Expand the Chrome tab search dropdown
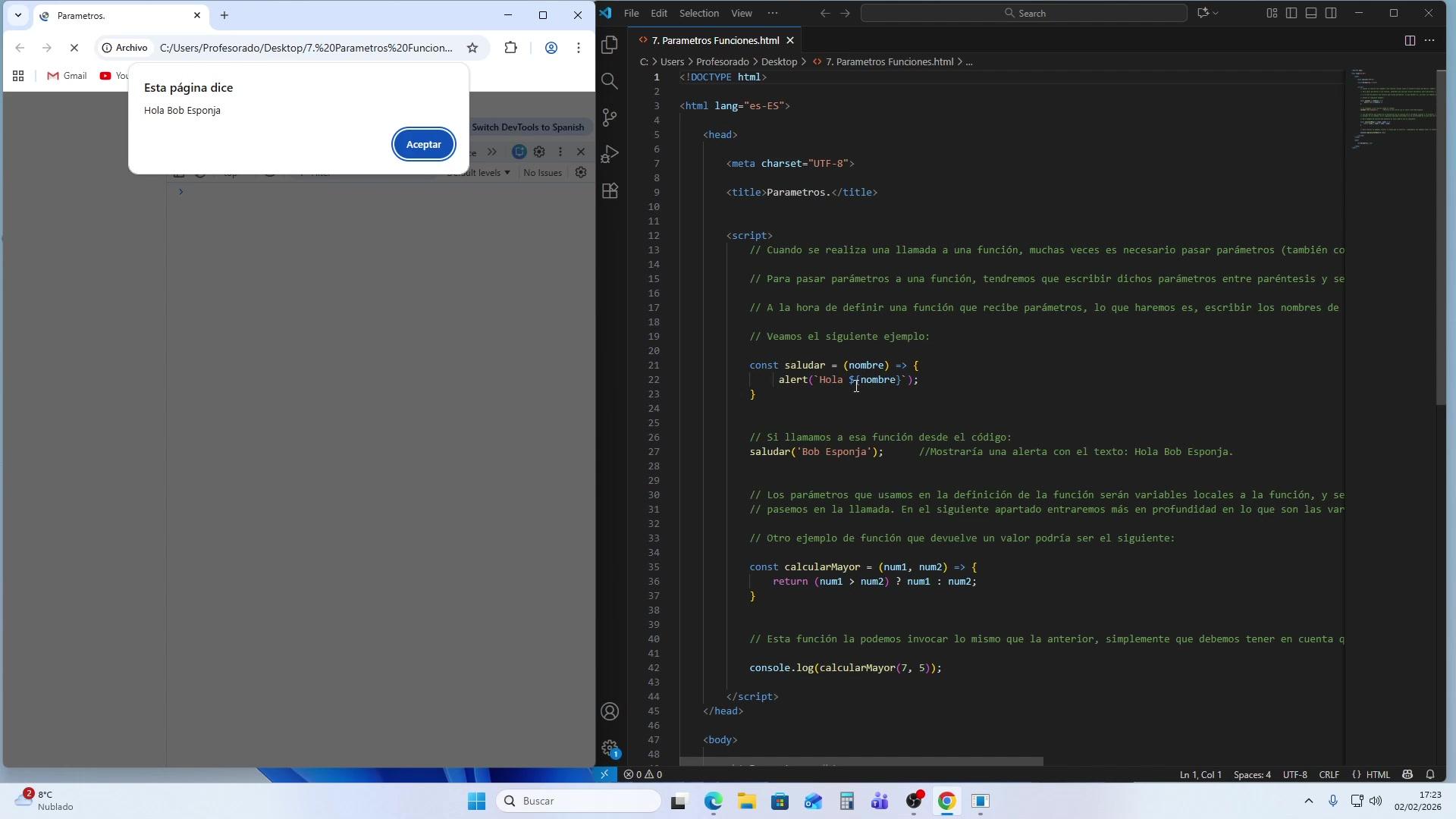 18,15
